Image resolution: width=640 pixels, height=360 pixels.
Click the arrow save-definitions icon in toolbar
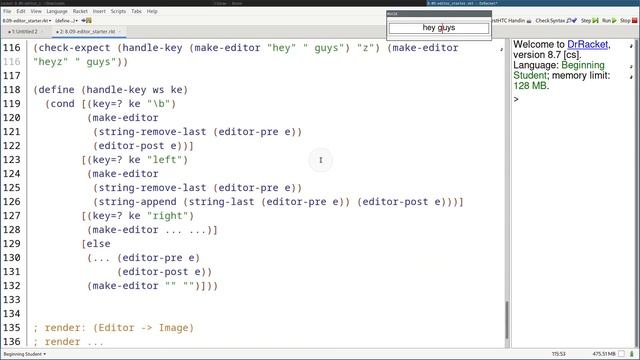click(86, 20)
